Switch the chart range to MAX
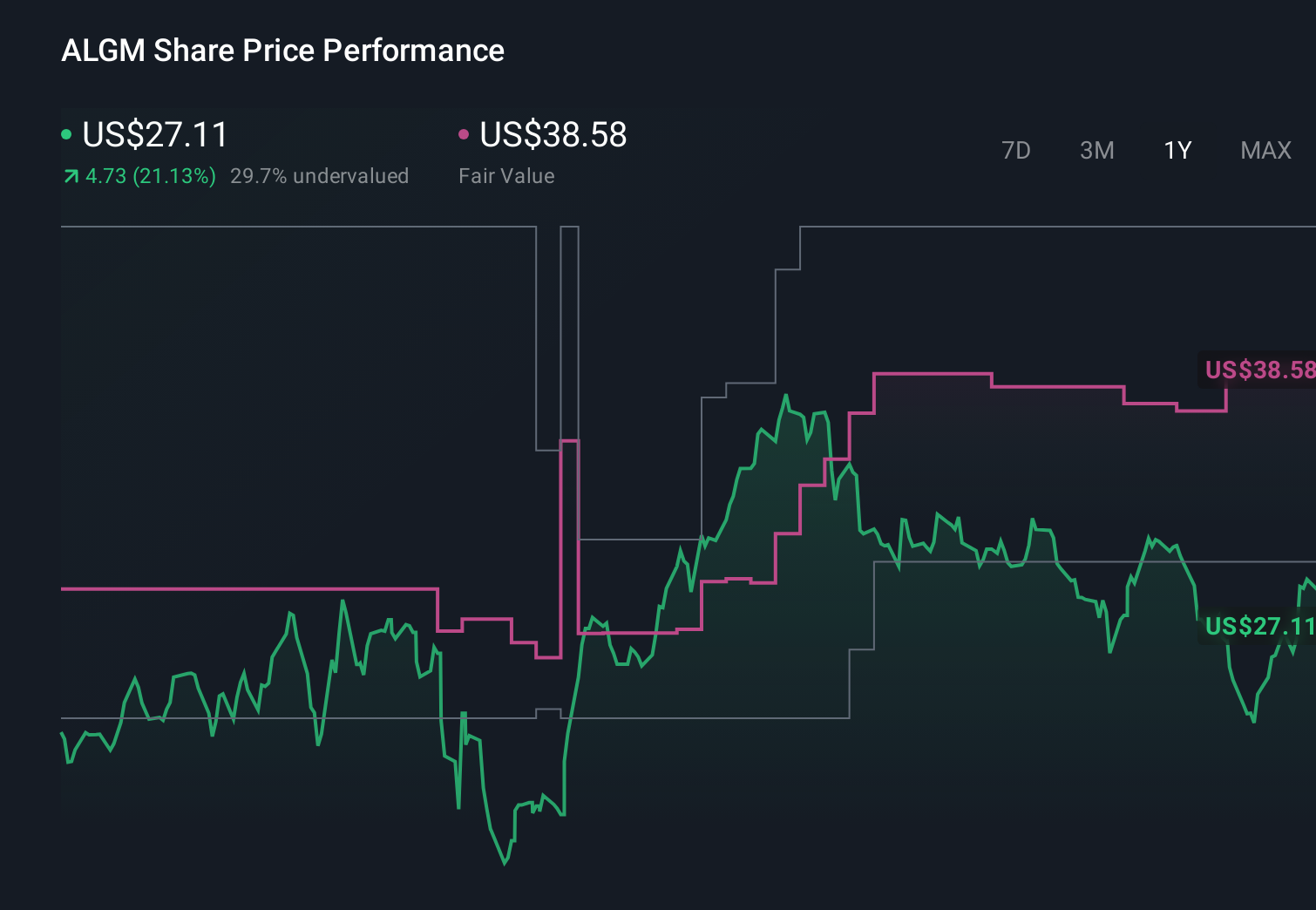The width and height of the screenshot is (1316, 910). tap(1265, 150)
